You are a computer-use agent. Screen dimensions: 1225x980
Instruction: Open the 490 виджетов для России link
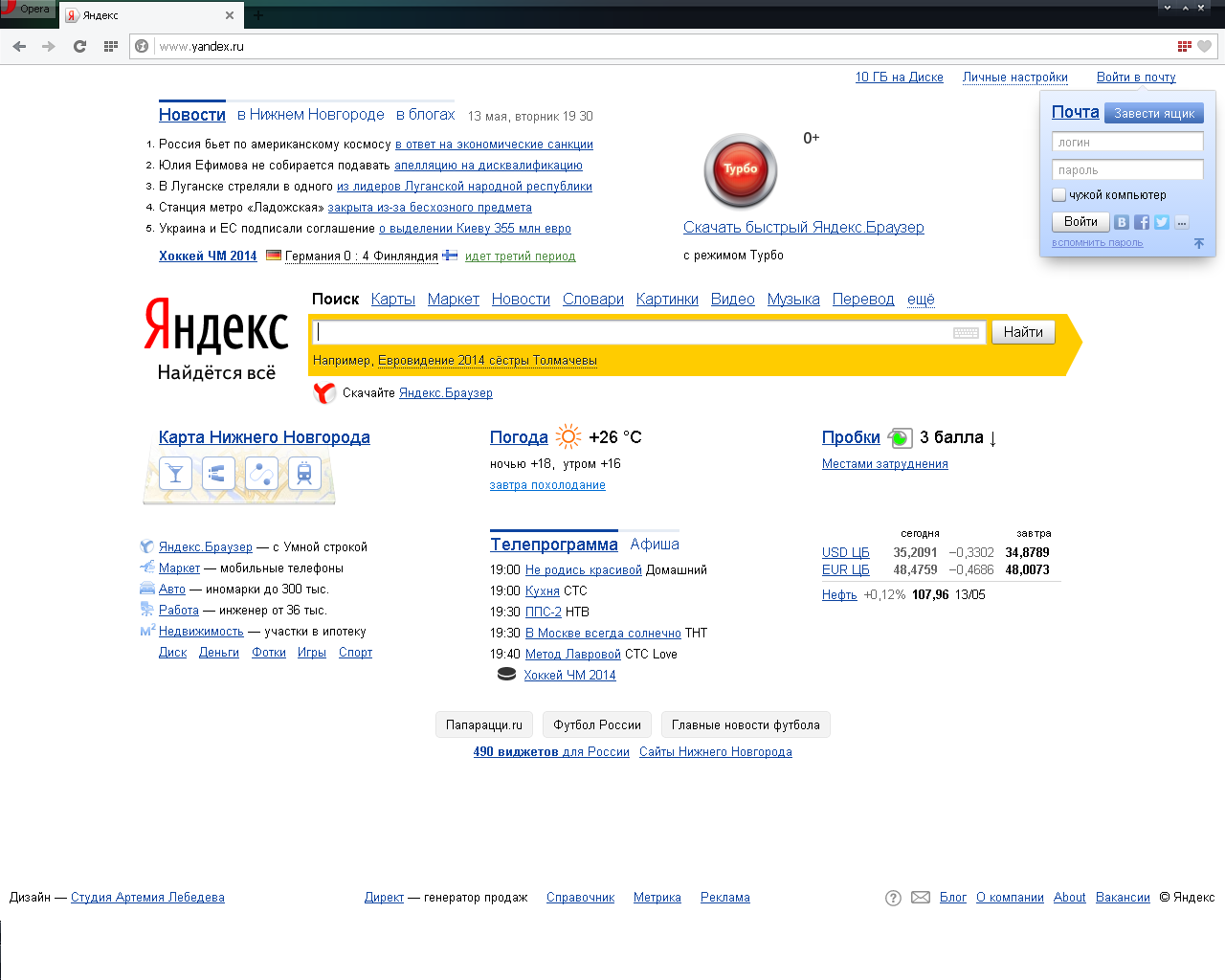[551, 752]
